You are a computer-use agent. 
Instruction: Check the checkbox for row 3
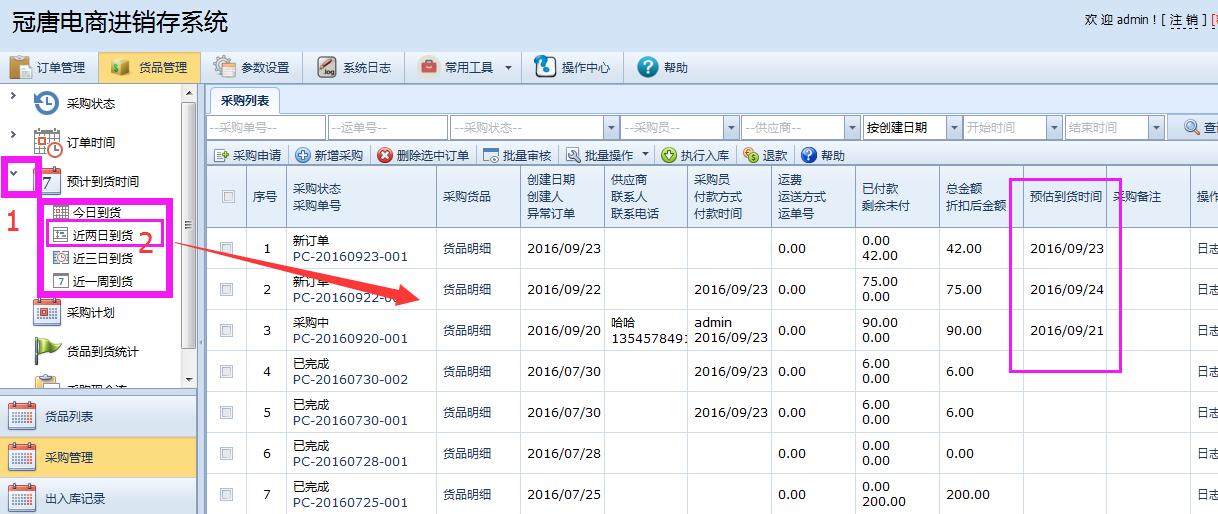click(226, 330)
